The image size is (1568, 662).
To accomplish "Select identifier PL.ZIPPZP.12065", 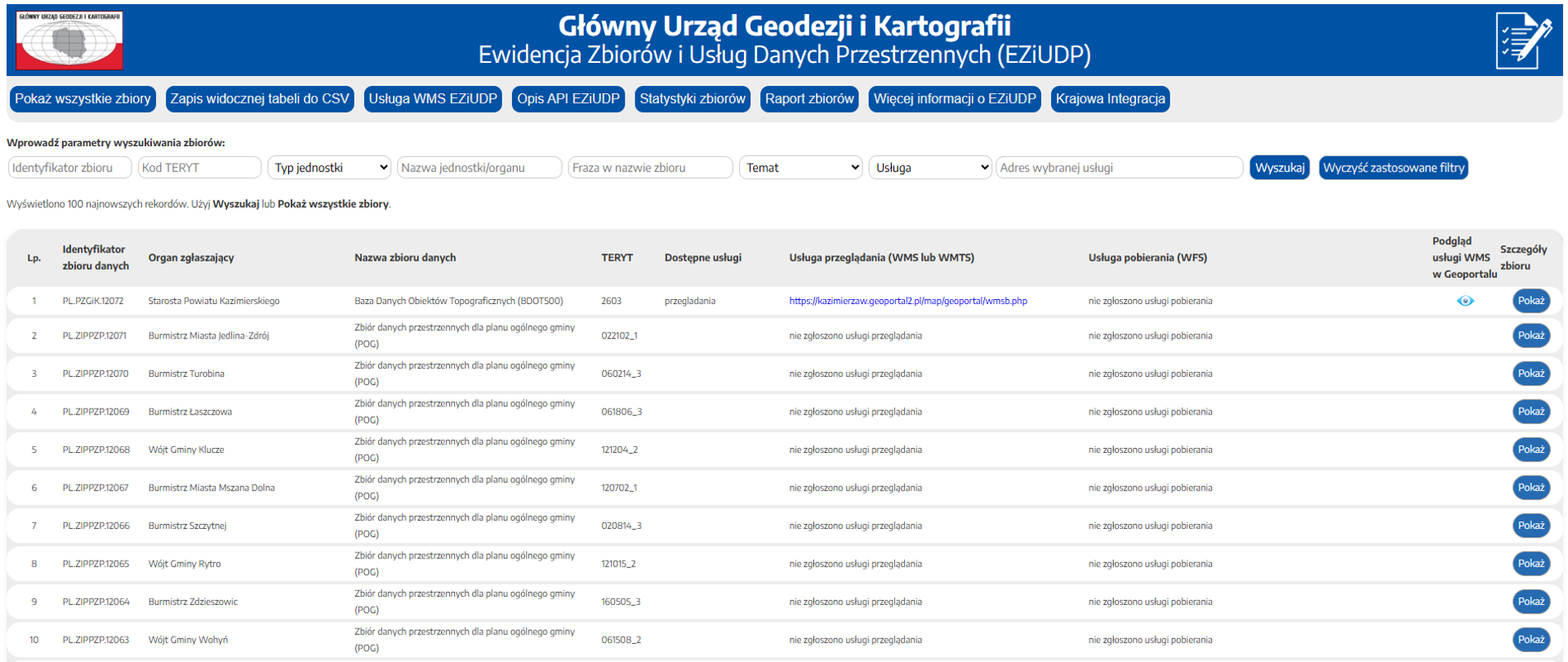I will tap(96, 563).
